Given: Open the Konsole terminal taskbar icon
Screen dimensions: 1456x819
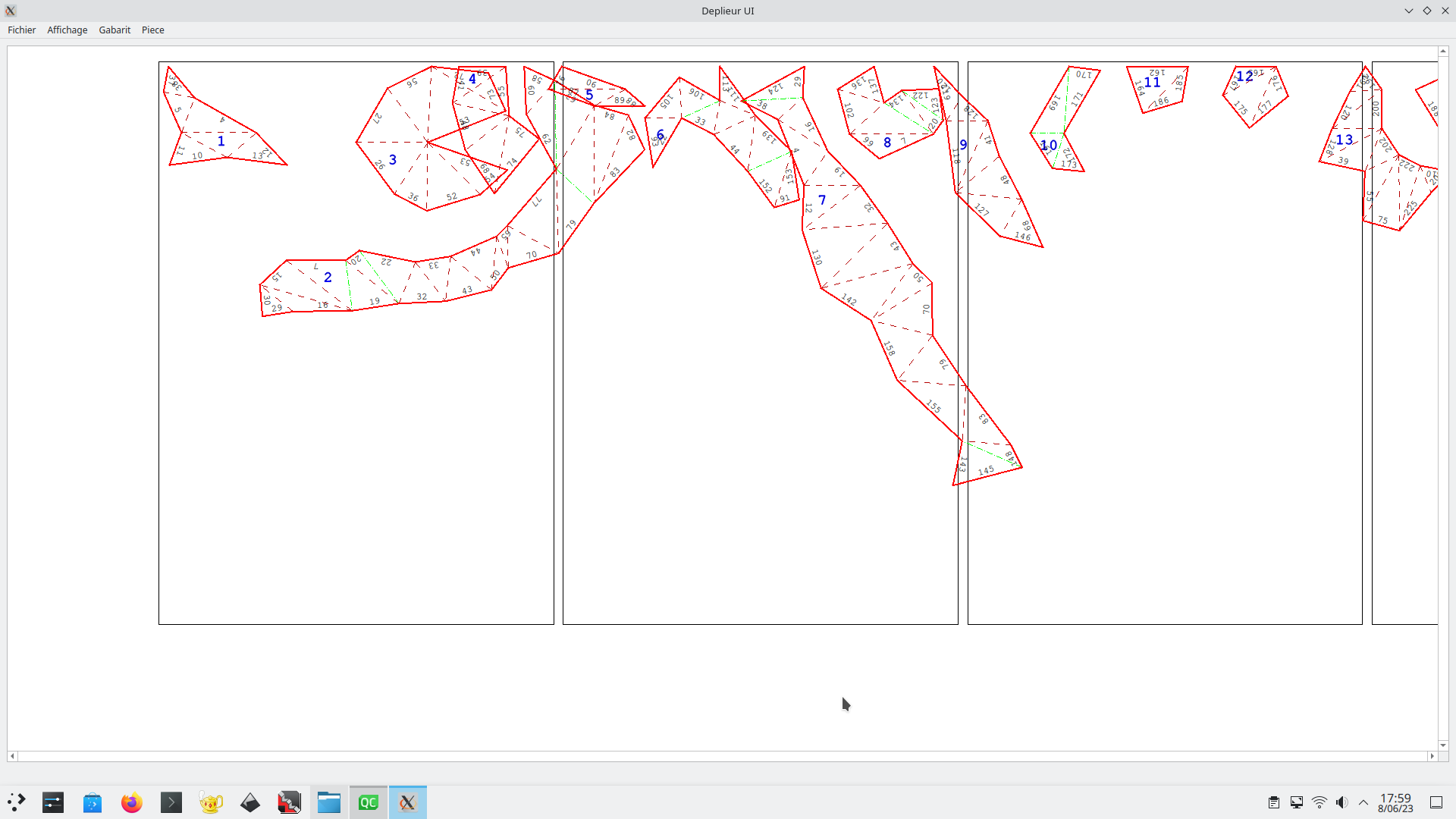Looking at the screenshot, I should pyautogui.click(x=171, y=802).
